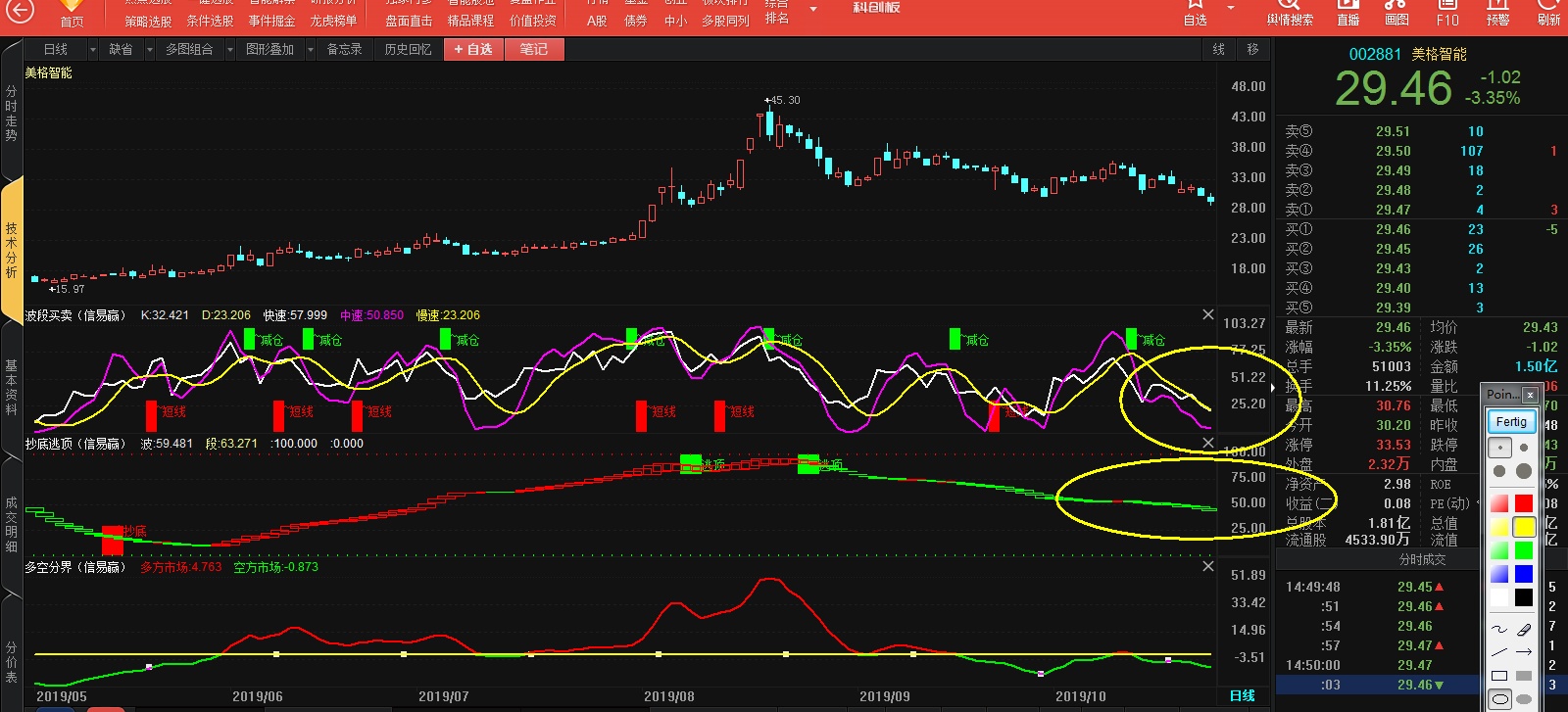Pick the white color swatch
1568x712 pixels.
1499,597
